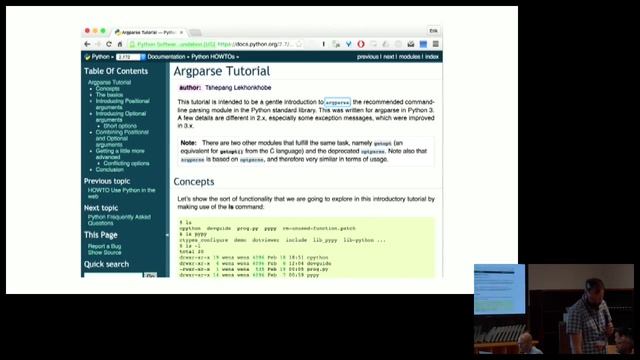Open HOWTO Use Python in the web link
This screenshot has width=640, height=360.
(x=122, y=193)
